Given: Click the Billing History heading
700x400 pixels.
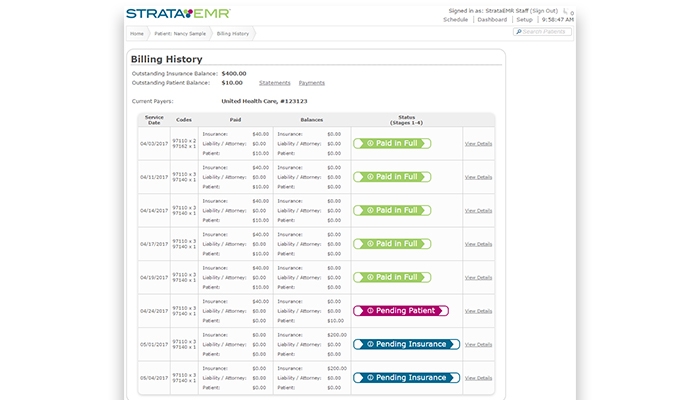Looking at the screenshot, I should tap(167, 59).
